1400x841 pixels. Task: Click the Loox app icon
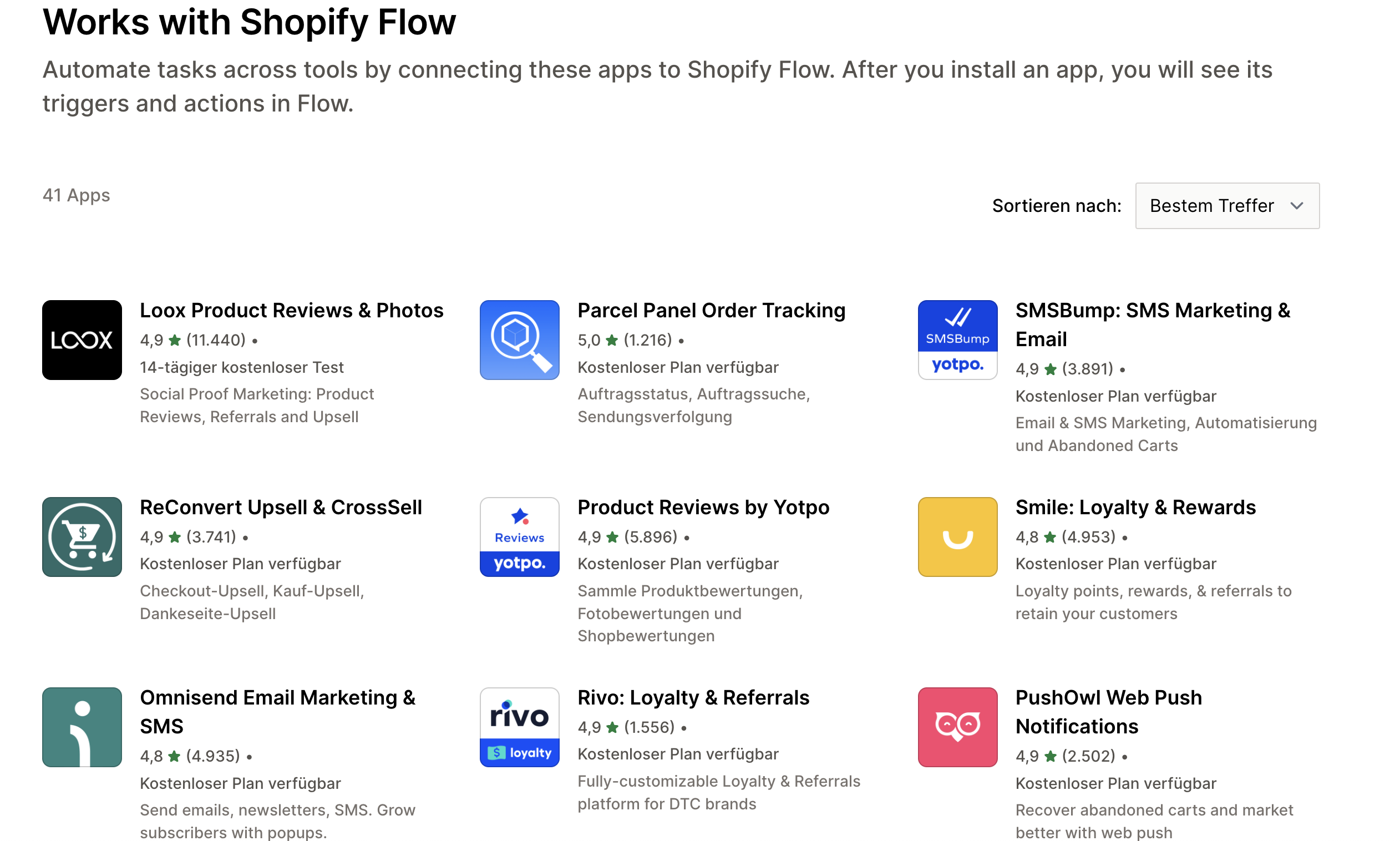pos(82,340)
